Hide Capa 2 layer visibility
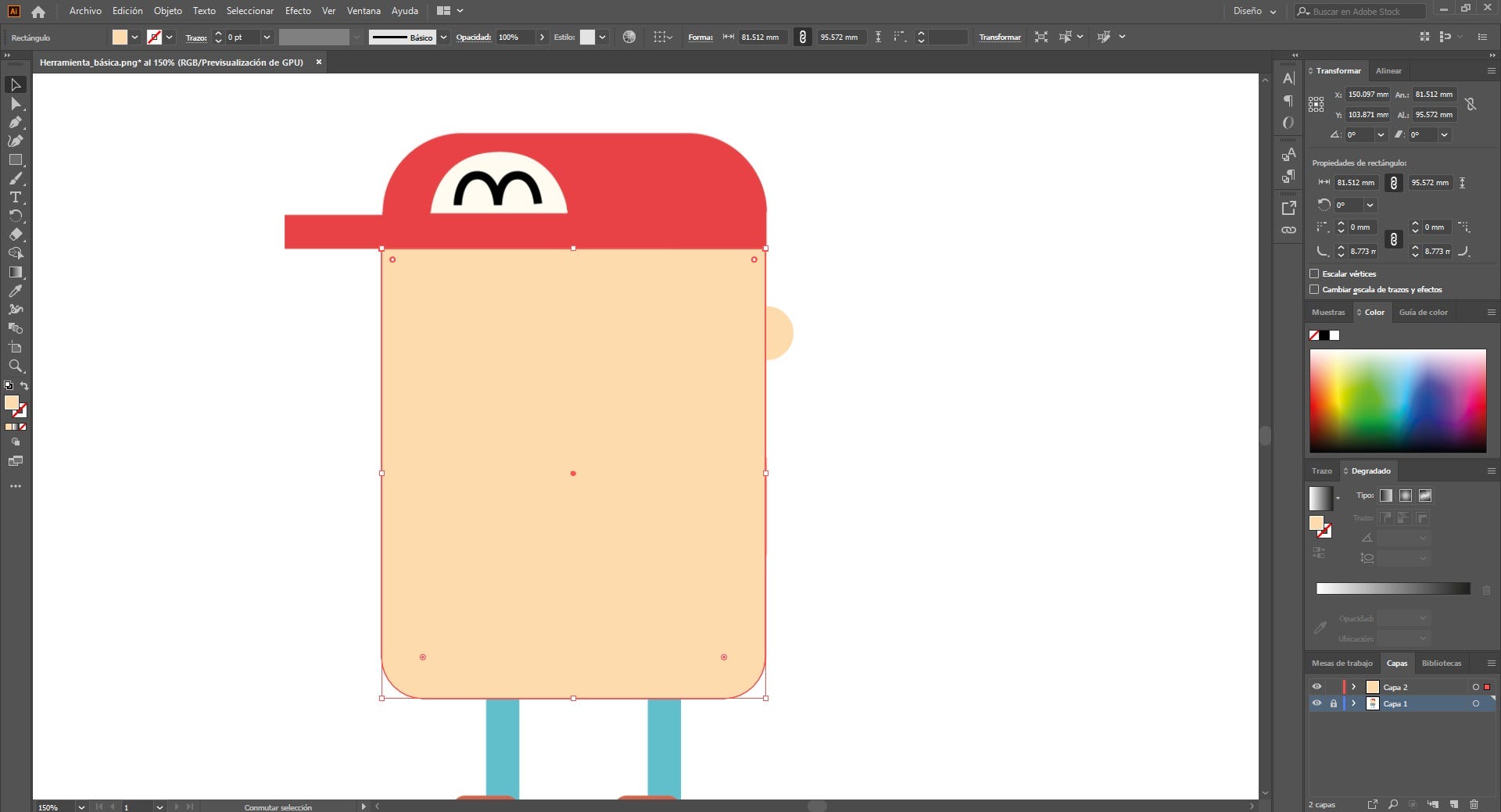The width and height of the screenshot is (1501, 812). [x=1317, y=687]
